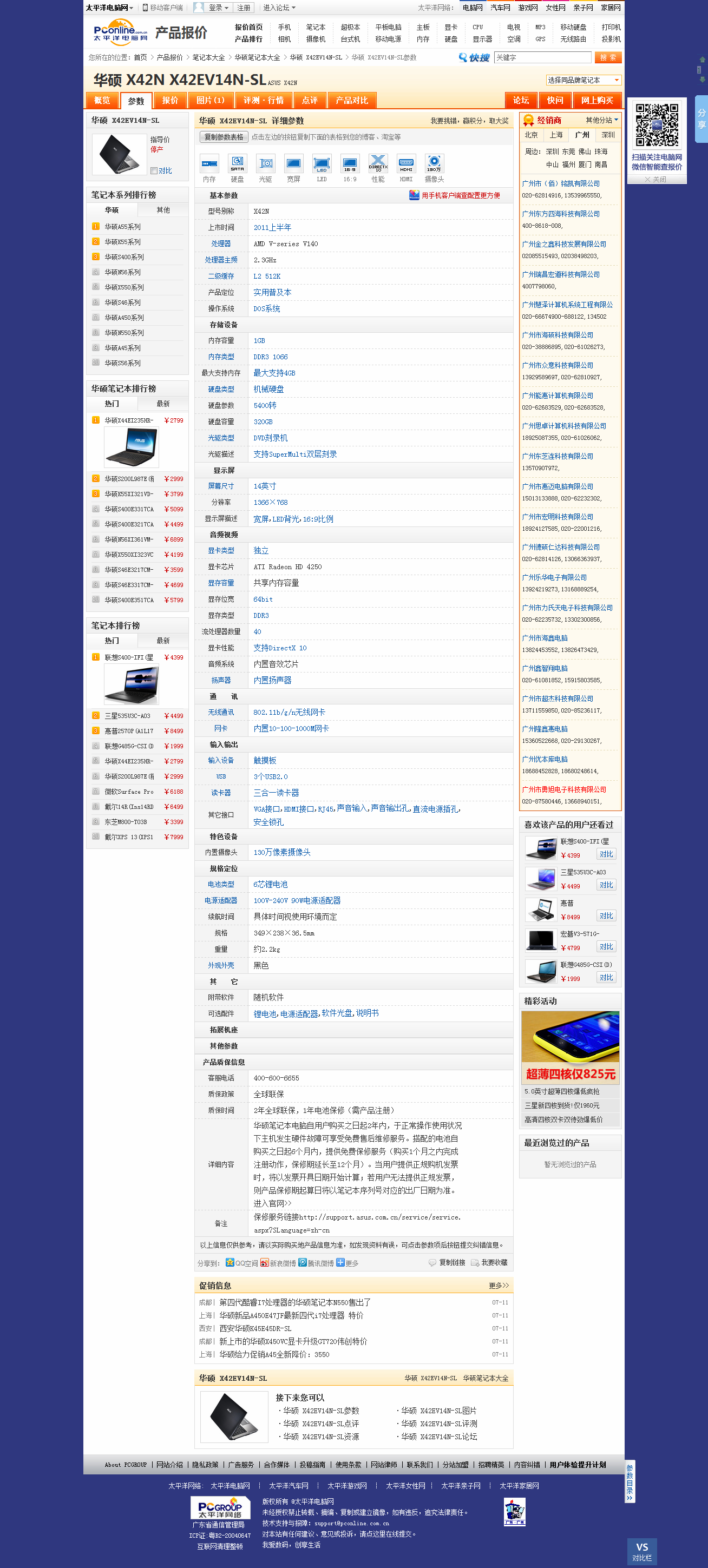The height and width of the screenshot is (1568, 708).
Task: Click the 关键字 search input
Action: coord(542,57)
